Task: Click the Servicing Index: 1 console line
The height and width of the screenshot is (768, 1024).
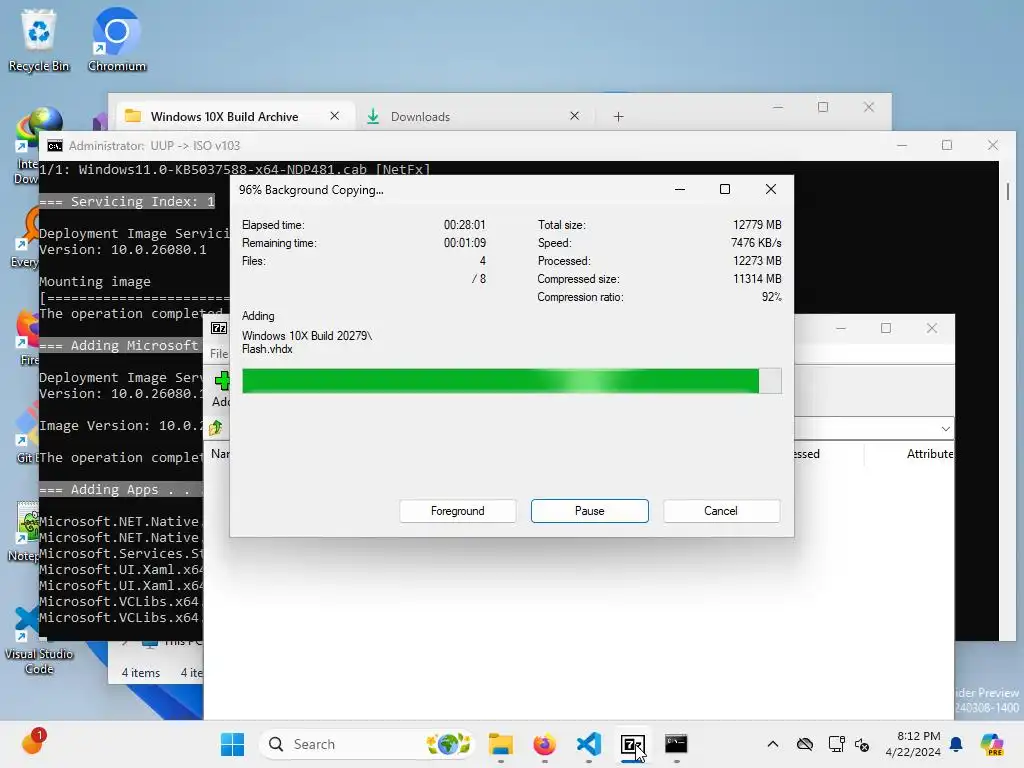Action: [x=127, y=202]
